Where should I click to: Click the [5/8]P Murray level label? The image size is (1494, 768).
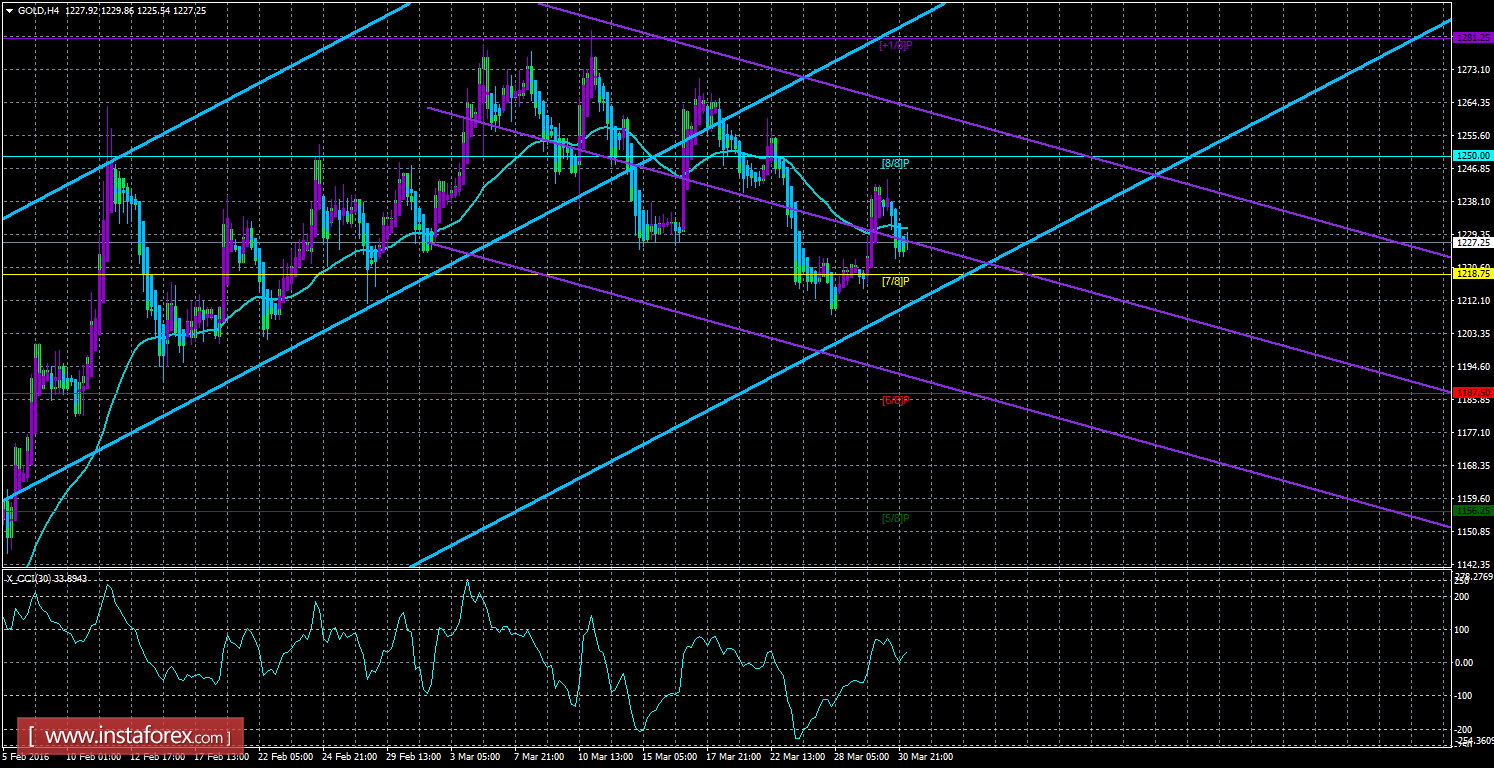click(895, 518)
